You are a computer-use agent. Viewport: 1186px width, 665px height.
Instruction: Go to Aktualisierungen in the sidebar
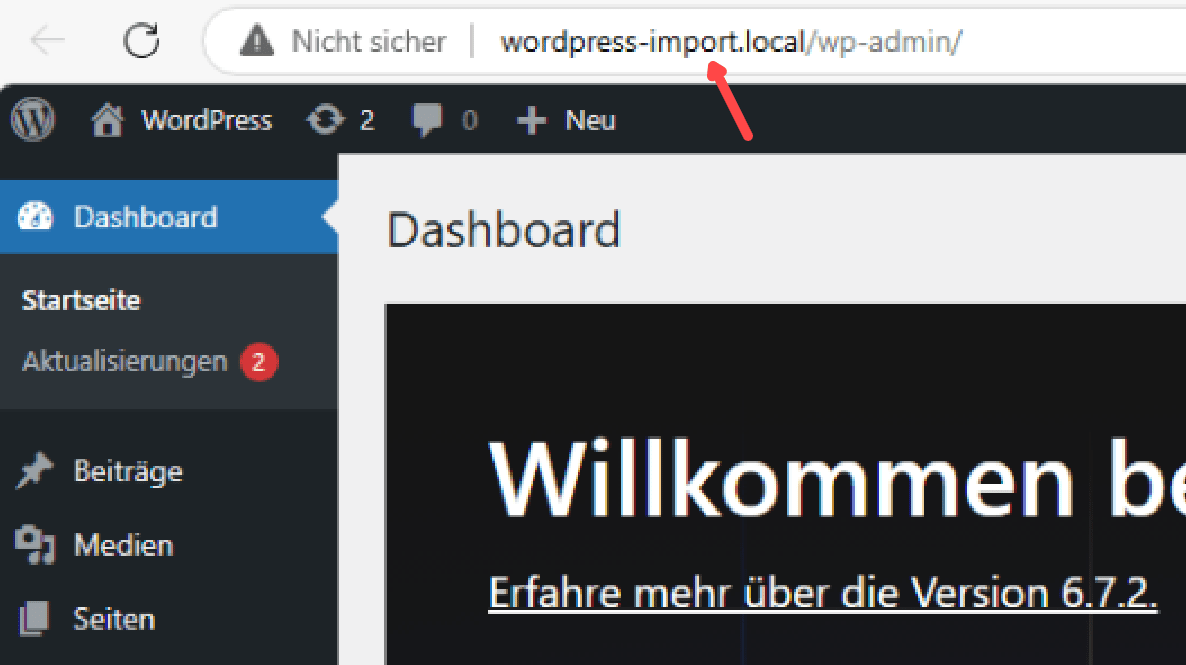pos(125,361)
